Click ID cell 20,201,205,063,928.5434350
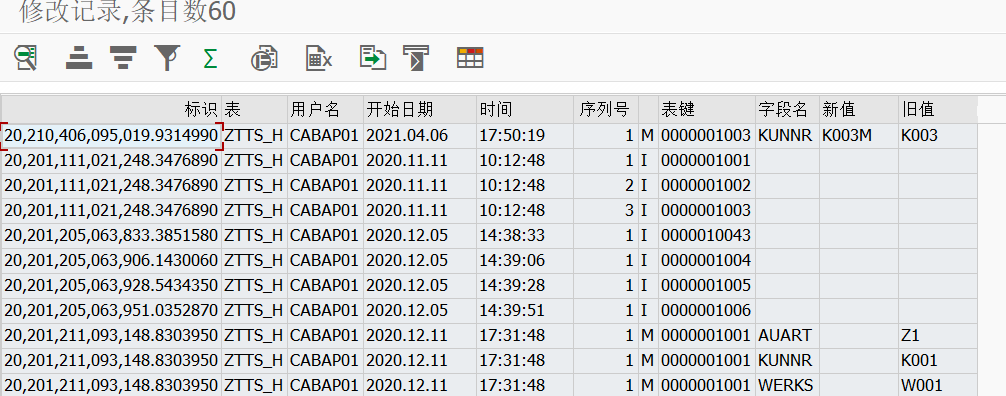This screenshot has height=396, width=1006. click(112, 286)
